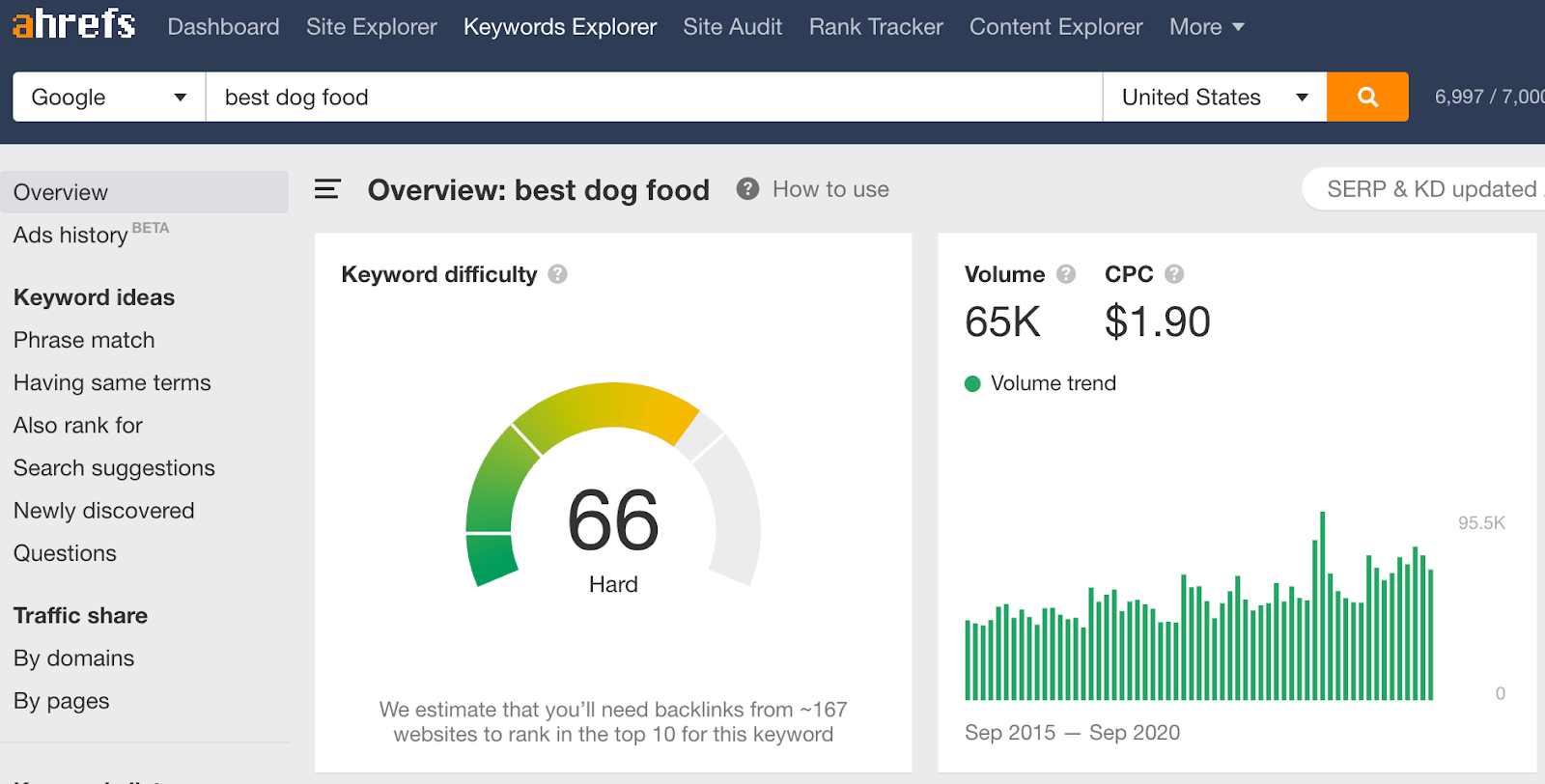Click the $1.90 CPC value
The height and width of the screenshot is (784, 1545).
tap(1158, 322)
